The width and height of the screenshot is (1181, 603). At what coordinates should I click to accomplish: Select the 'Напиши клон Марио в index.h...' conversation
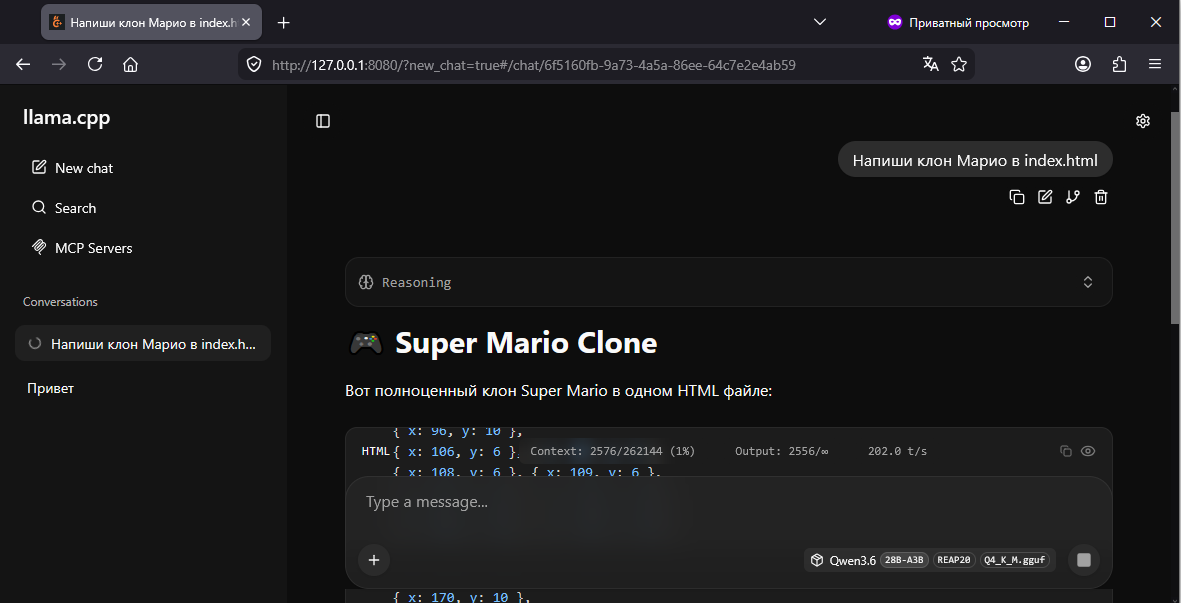pos(142,343)
